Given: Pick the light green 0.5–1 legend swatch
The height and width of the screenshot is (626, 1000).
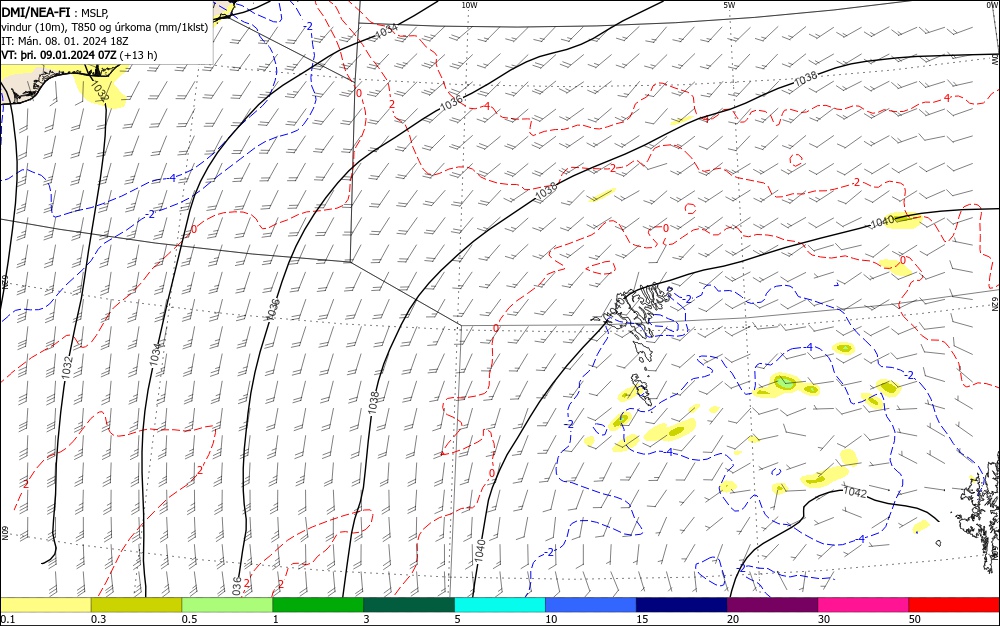Looking at the screenshot, I should (227, 605).
